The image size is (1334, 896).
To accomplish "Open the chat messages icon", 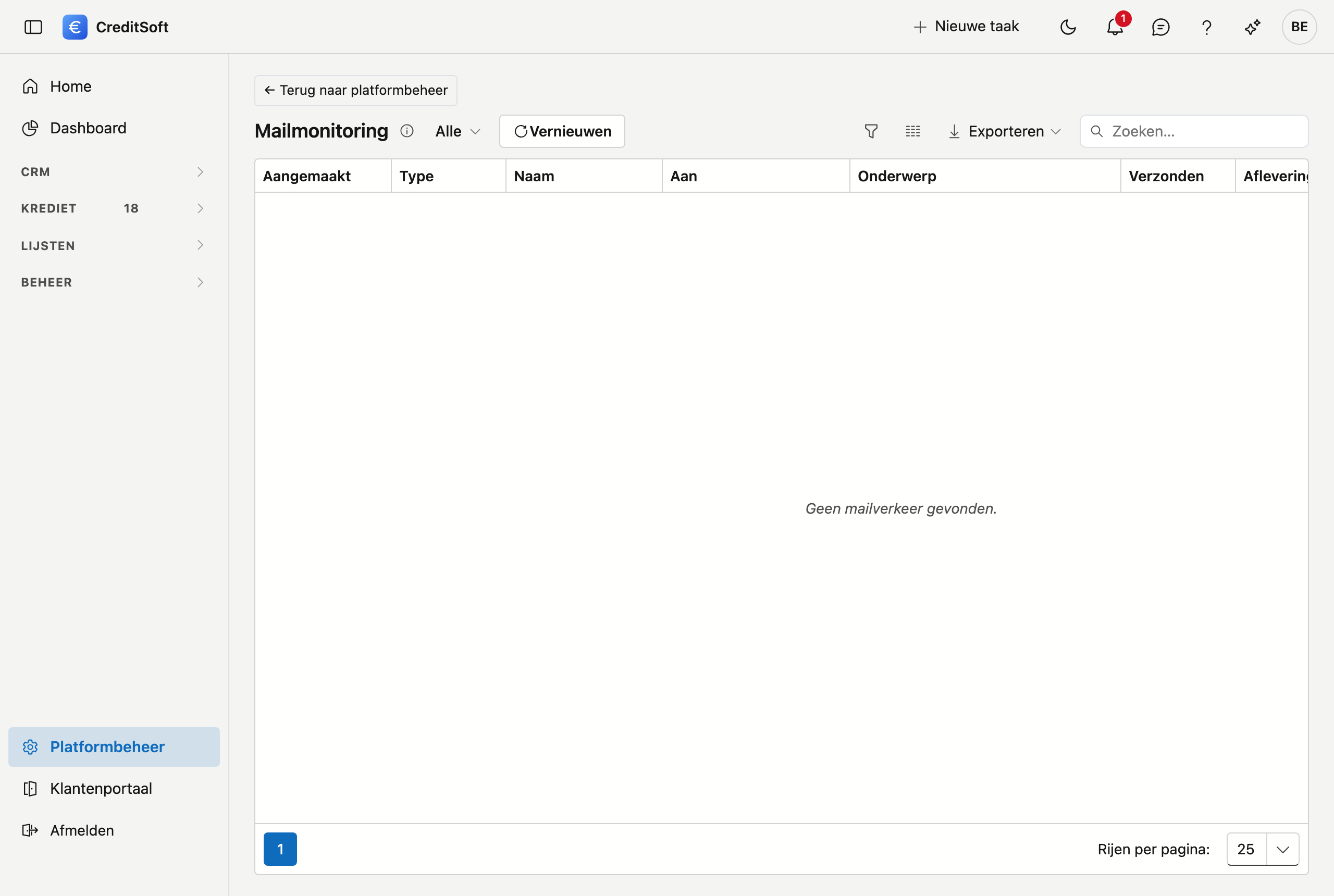I will (1160, 27).
